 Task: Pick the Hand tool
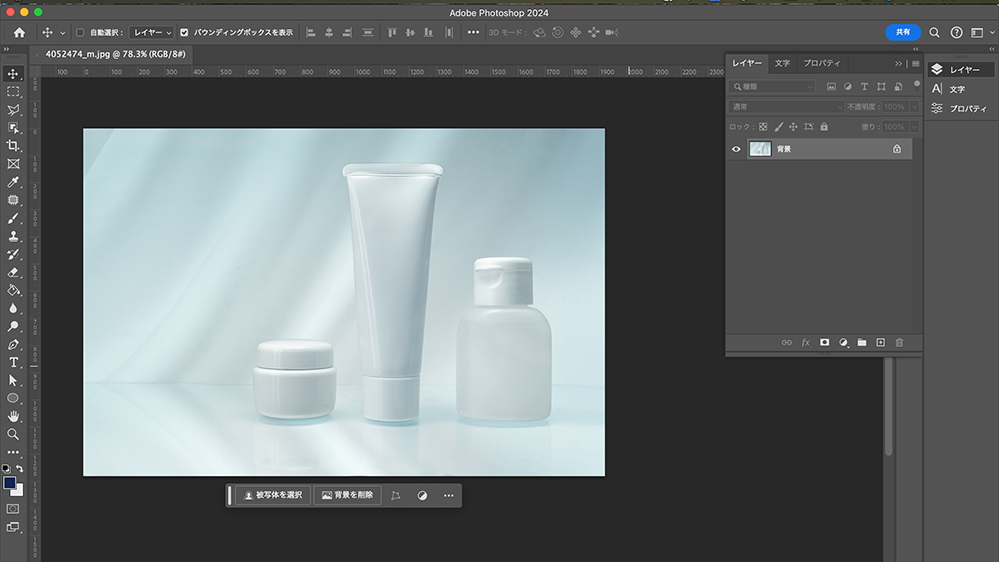point(13,416)
